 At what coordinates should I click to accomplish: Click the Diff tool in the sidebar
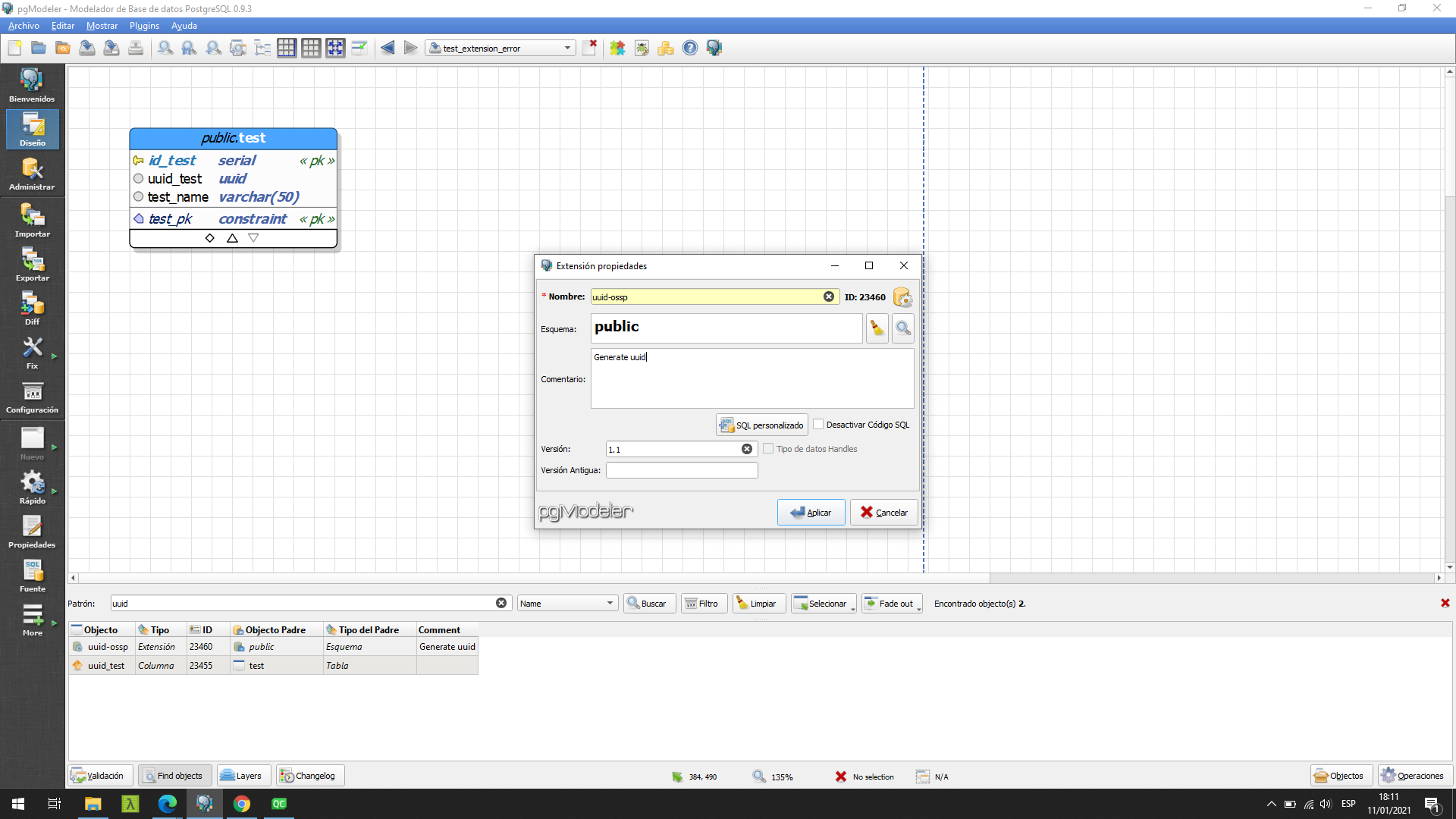point(31,308)
